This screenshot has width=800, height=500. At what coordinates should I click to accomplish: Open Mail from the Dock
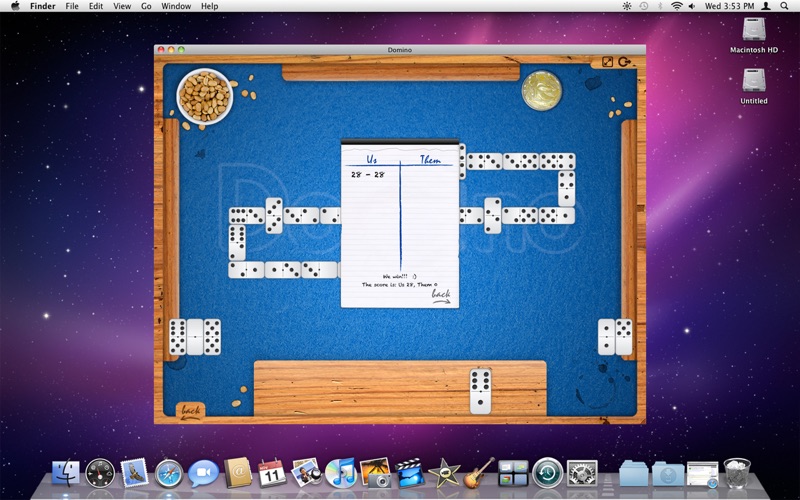coord(135,472)
